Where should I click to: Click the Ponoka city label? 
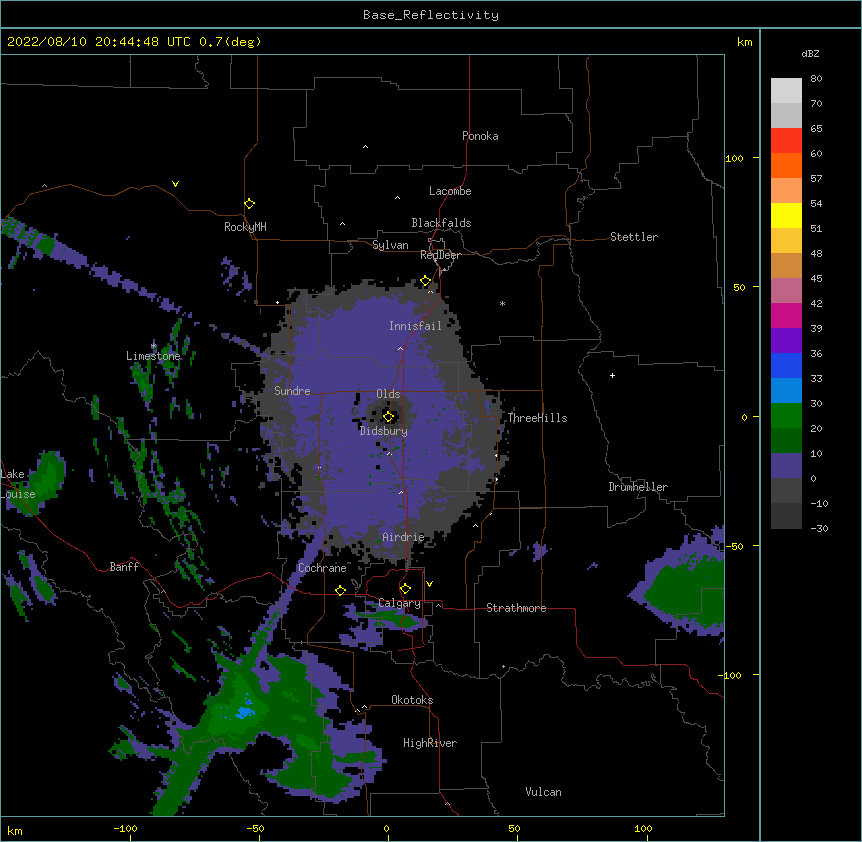pyautogui.click(x=480, y=136)
